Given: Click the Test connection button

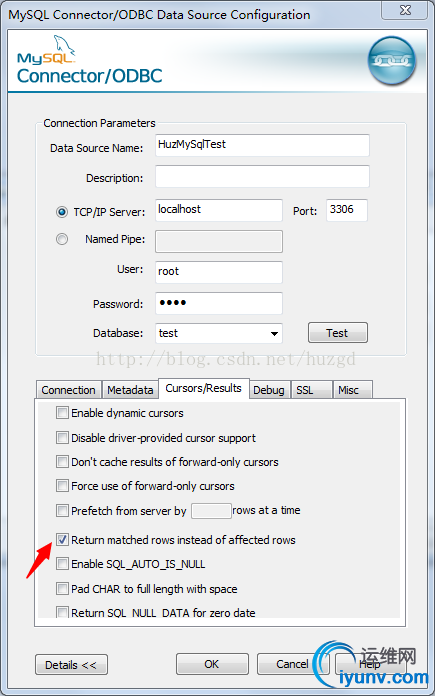Looking at the screenshot, I should click(x=337, y=333).
